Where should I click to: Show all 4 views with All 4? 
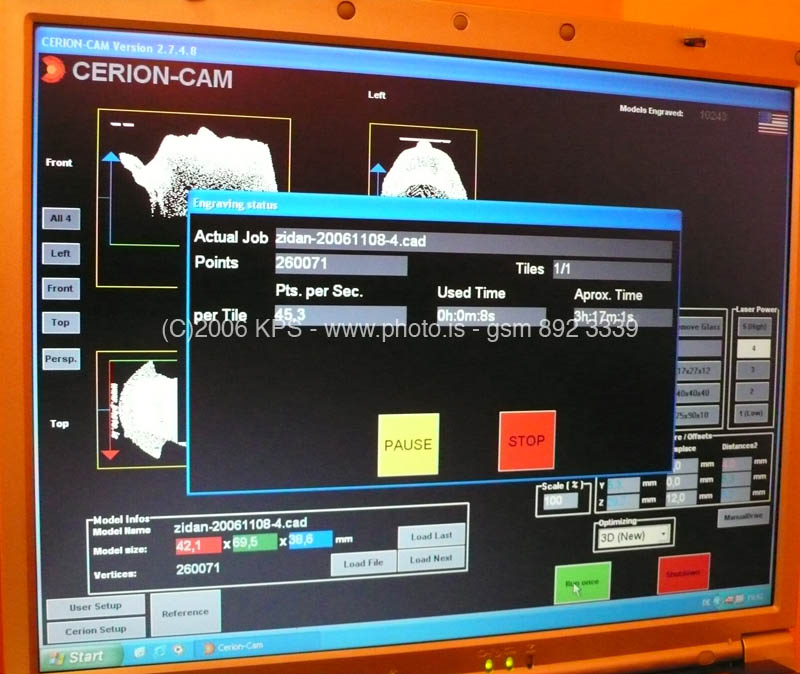pos(61,218)
